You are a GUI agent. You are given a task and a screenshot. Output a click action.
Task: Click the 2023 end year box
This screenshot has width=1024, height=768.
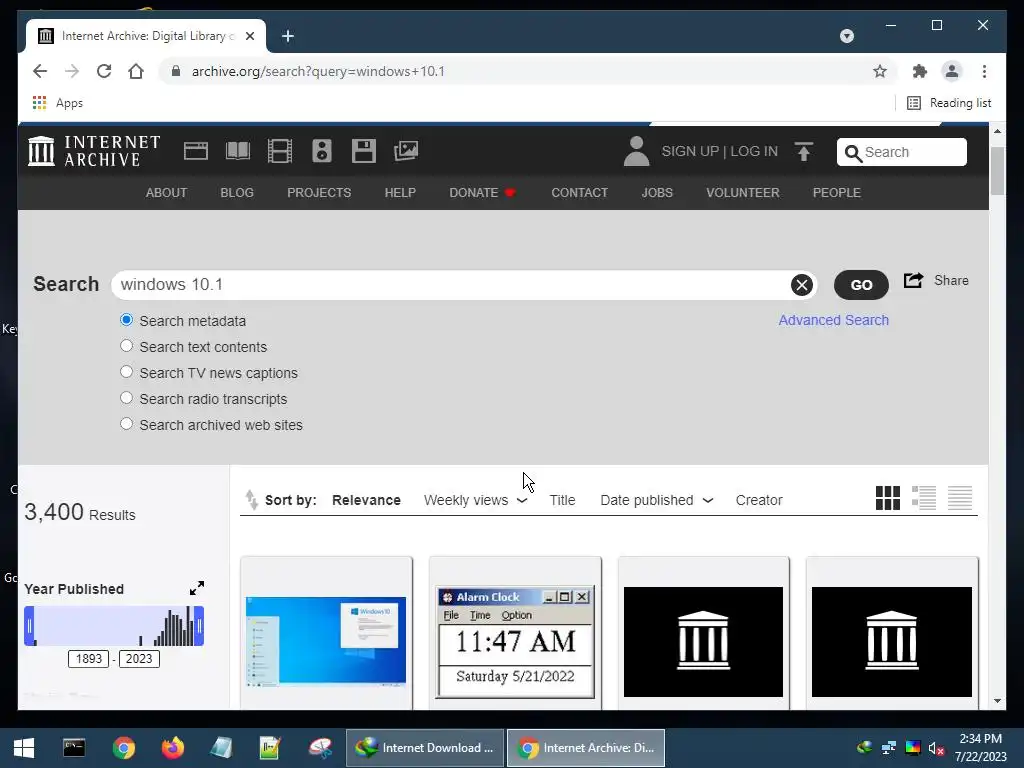coord(139,658)
